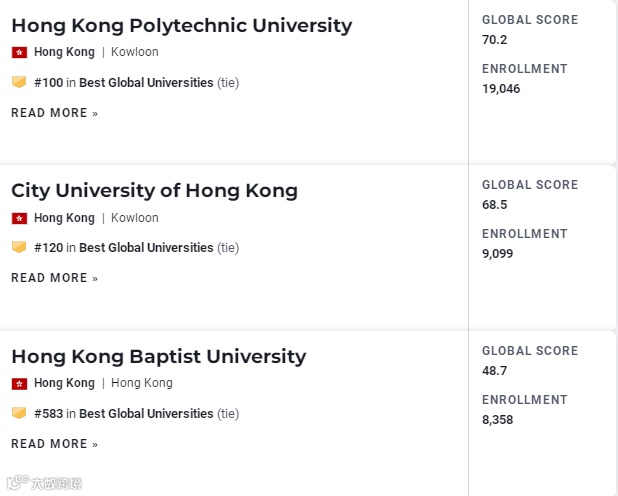Click Hong Kong flag icon under Polytechnic University
The height and width of the screenshot is (496, 618).
[x=19, y=52]
